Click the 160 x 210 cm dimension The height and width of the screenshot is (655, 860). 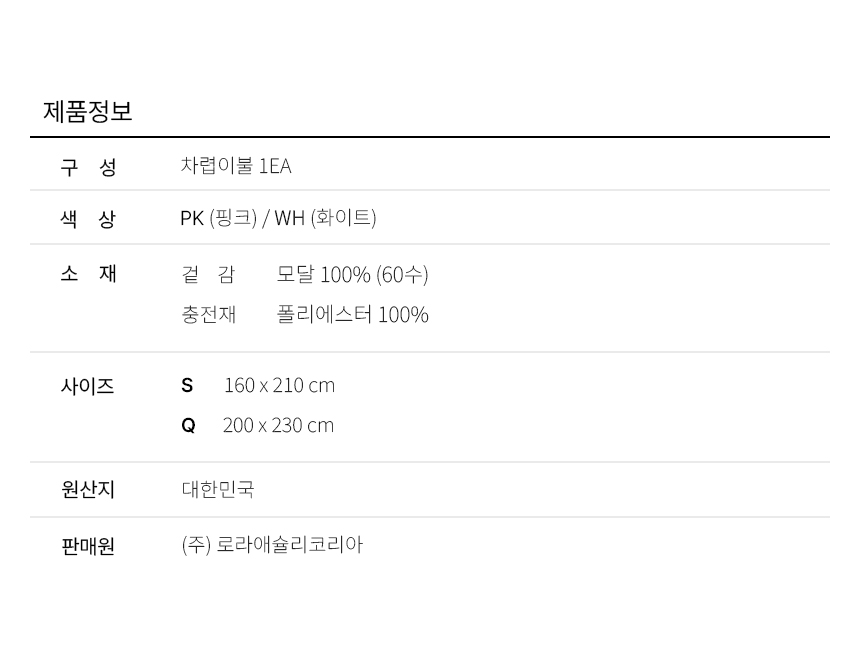click(x=279, y=386)
